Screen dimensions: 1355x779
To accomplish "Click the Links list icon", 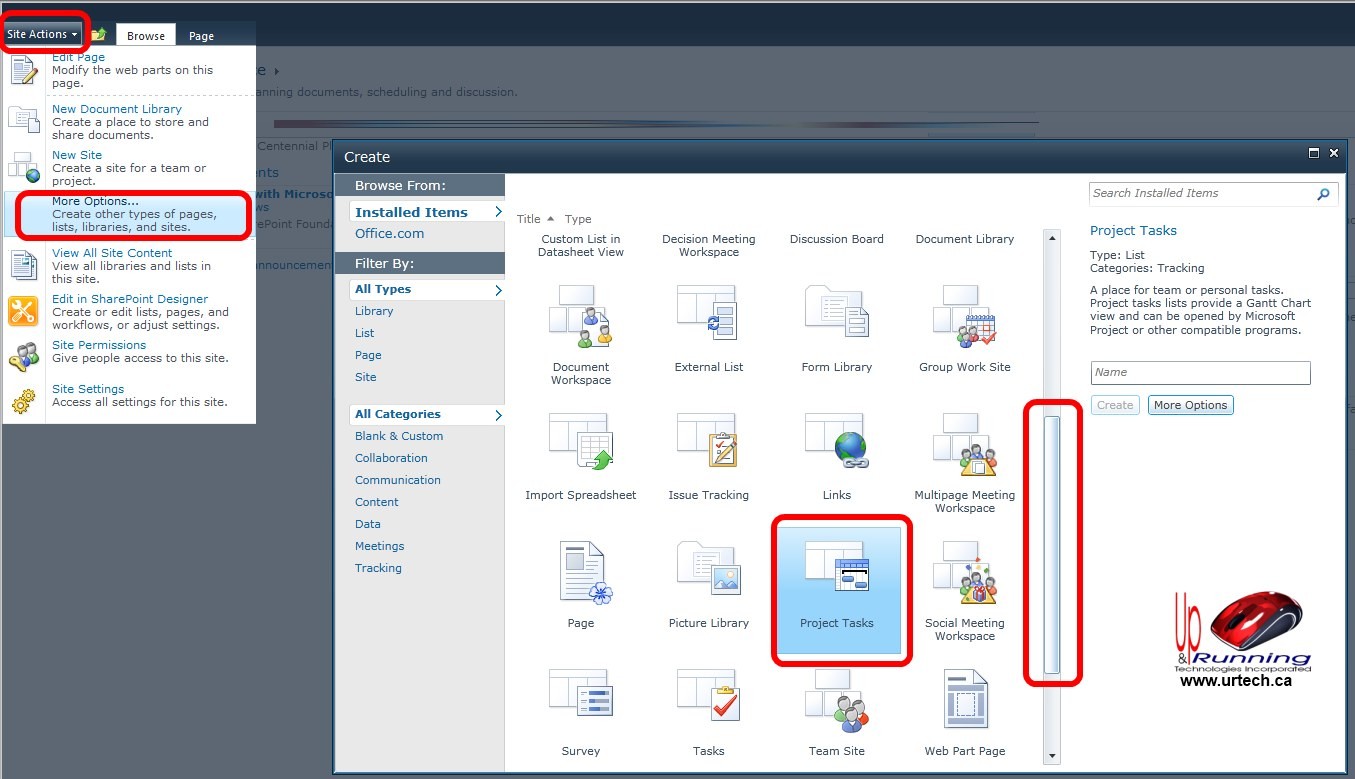I will (x=837, y=442).
